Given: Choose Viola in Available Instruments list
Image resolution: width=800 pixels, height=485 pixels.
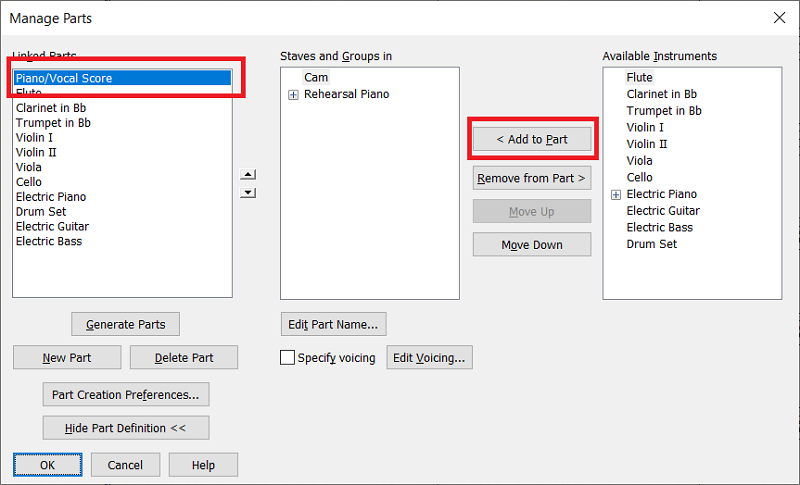Looking at the screenshot, I should click(639, 161).
